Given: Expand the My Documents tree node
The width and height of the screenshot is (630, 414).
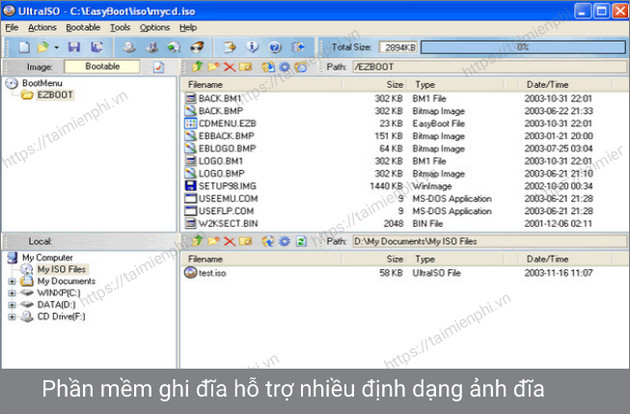Looking at the screenshot, I should click(12, 281).
